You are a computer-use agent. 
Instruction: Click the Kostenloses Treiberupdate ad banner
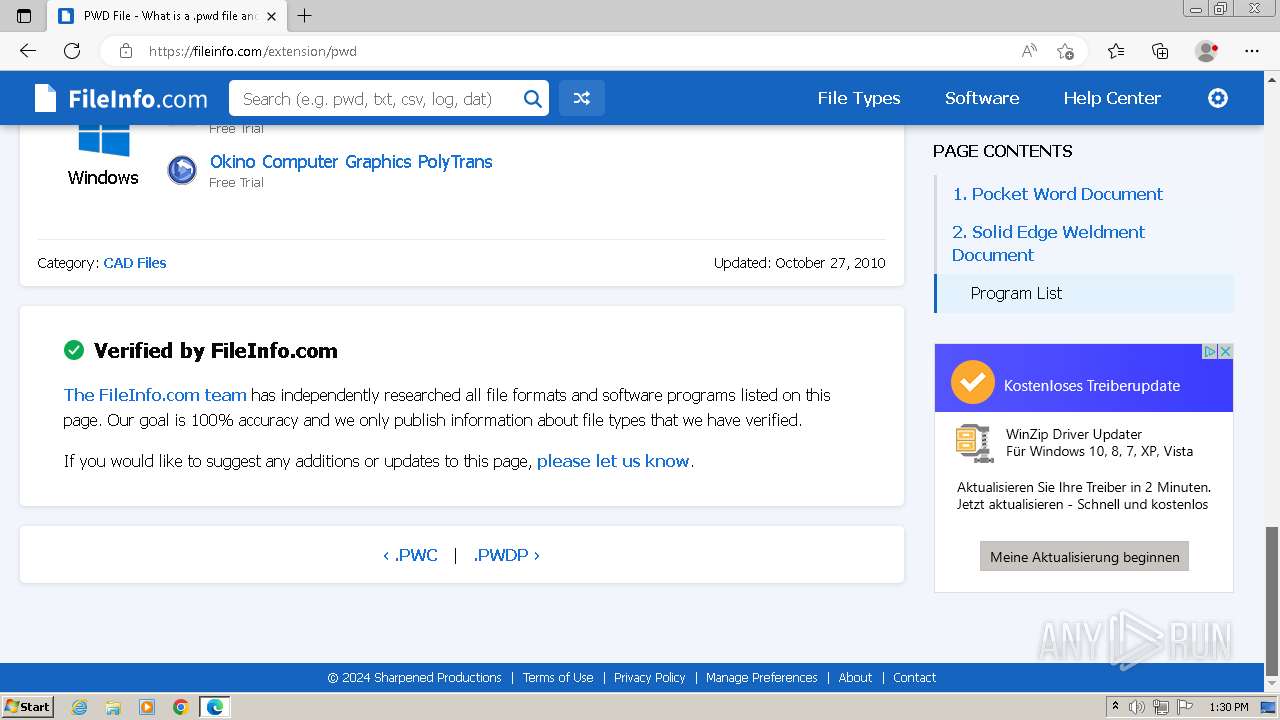1084,378
